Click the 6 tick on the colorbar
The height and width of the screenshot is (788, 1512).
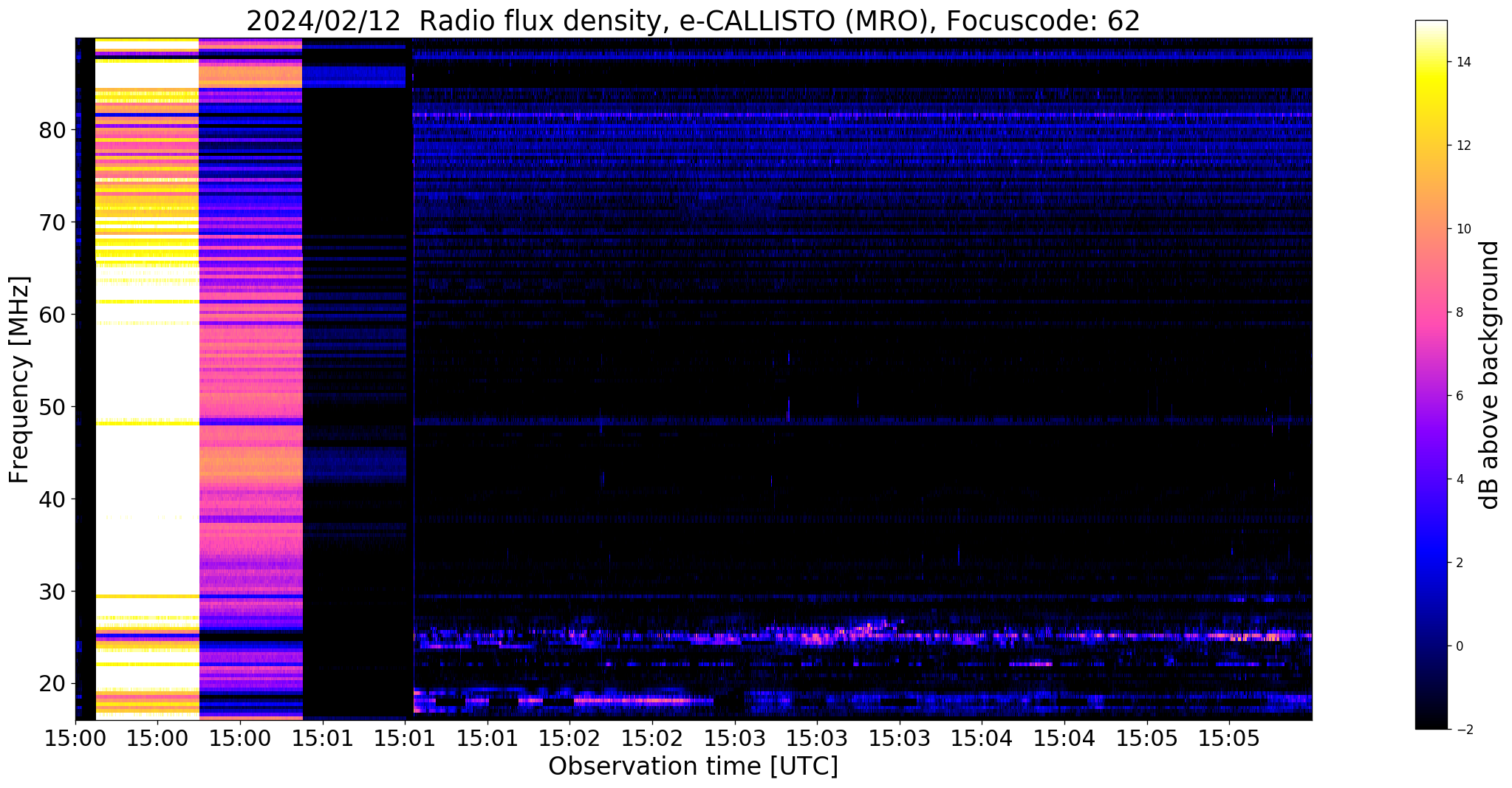pos(1459,396)
